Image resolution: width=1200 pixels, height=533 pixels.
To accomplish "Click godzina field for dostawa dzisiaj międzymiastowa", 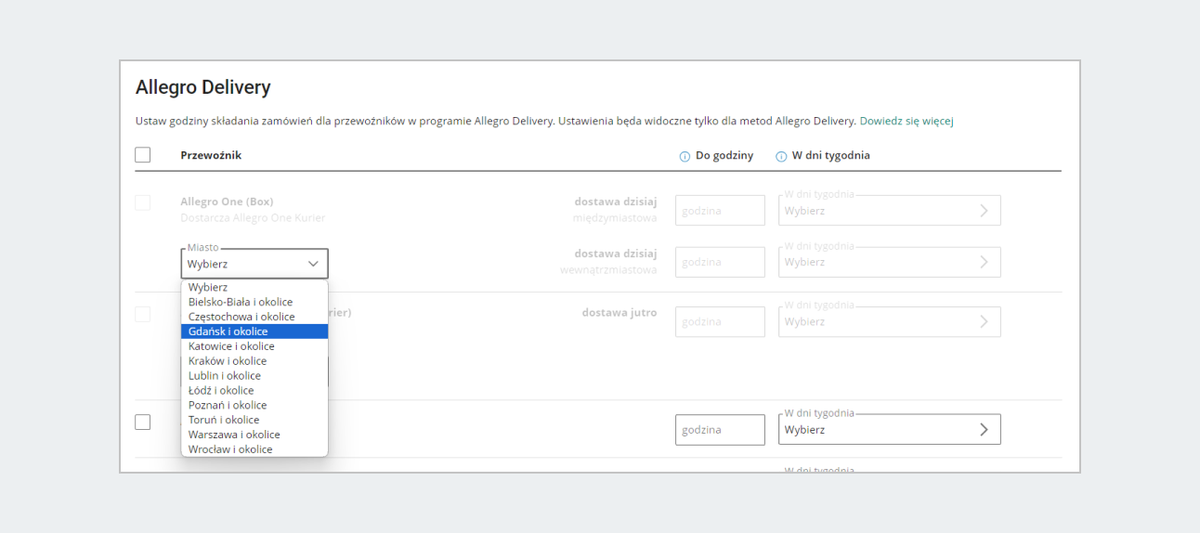I will pyautogui.click(x=720, y=210).
